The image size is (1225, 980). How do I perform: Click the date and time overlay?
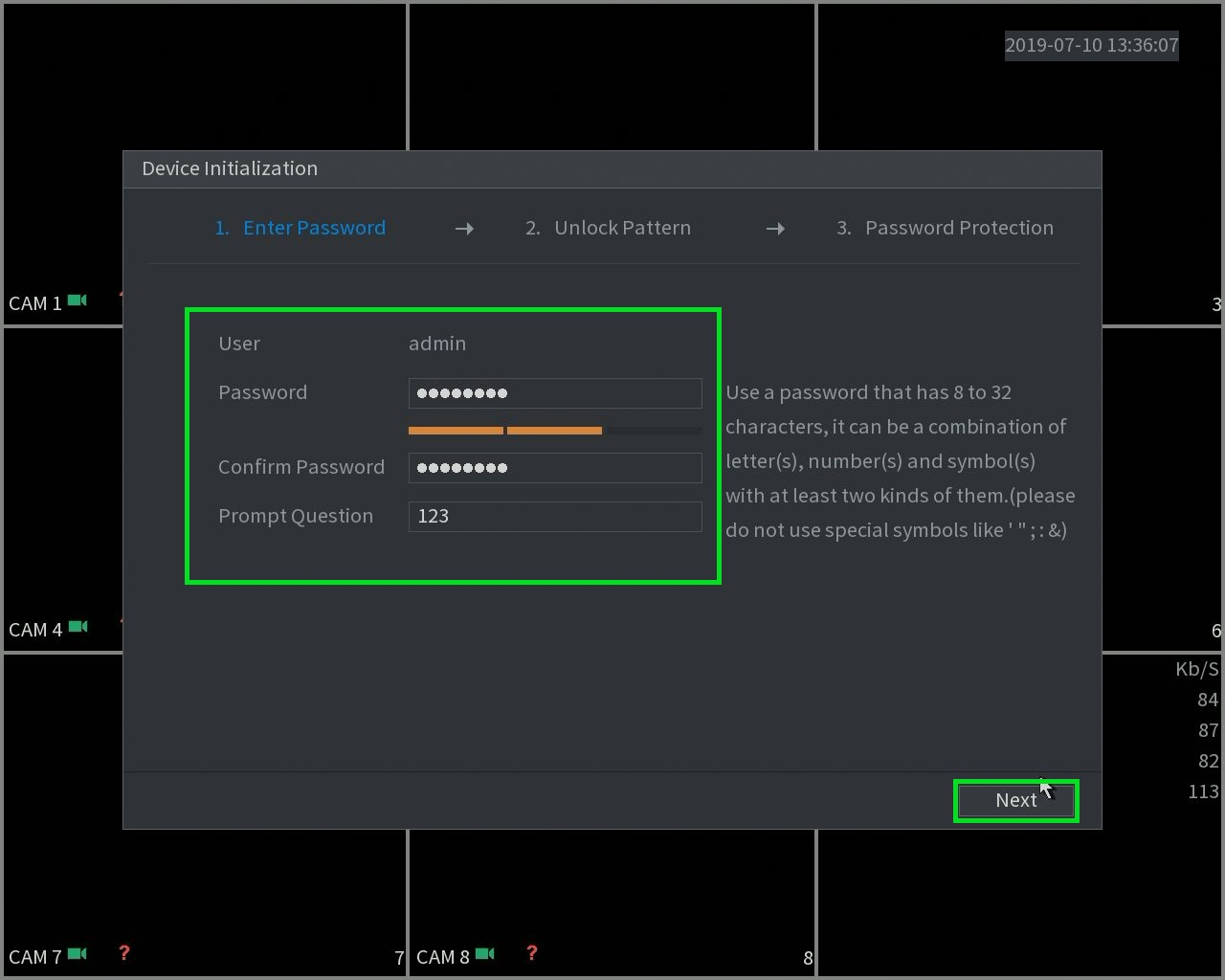[x=1092, y=45]
